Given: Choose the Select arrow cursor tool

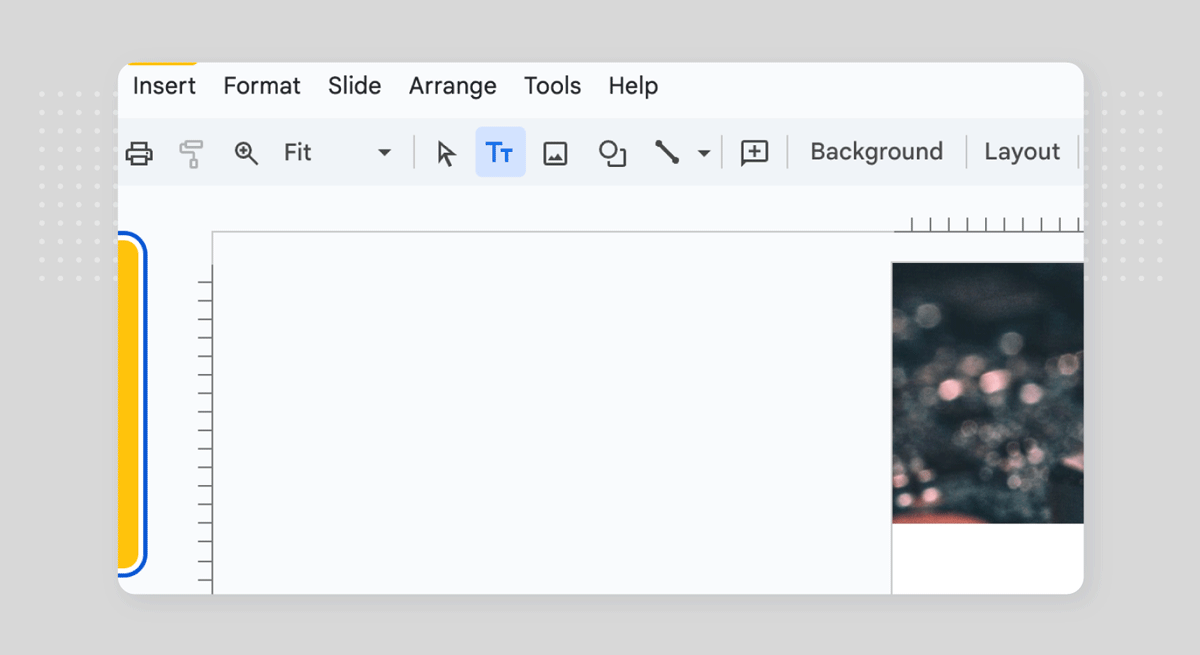Looking at the screenshot, I should pyautogui.click(x=446, y=153).
